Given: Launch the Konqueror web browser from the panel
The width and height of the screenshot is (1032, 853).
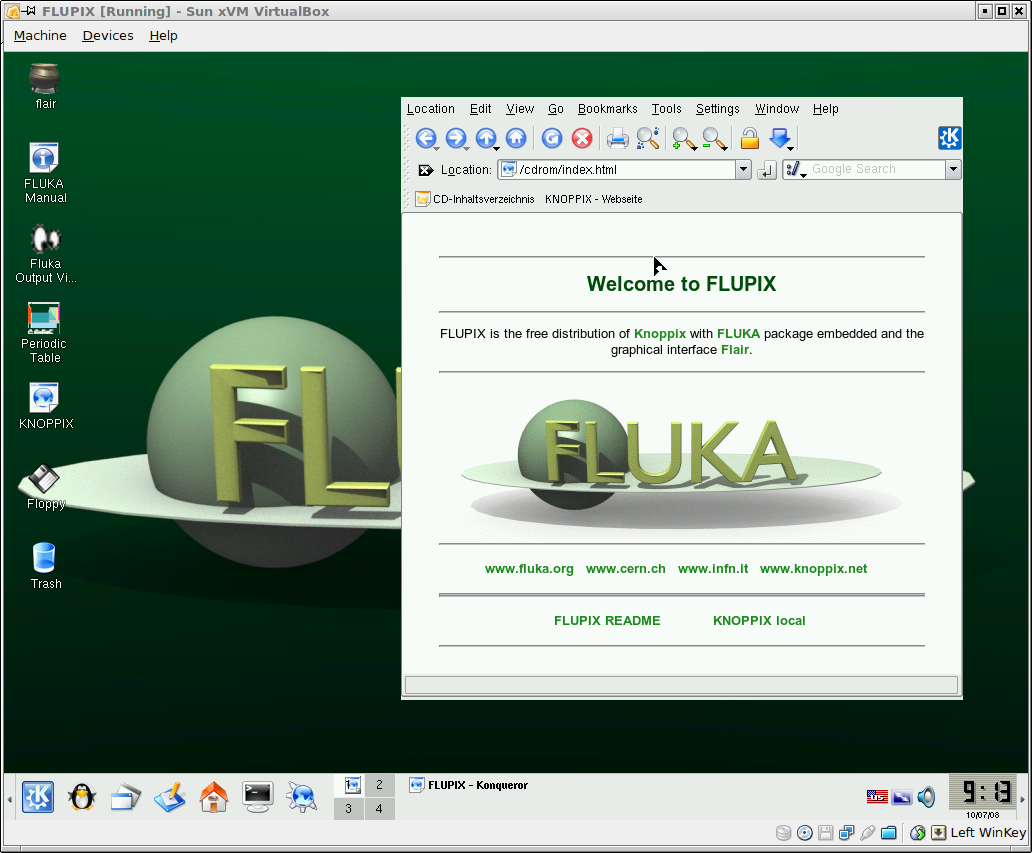Looking at the screenshot, I should [302, 797].
